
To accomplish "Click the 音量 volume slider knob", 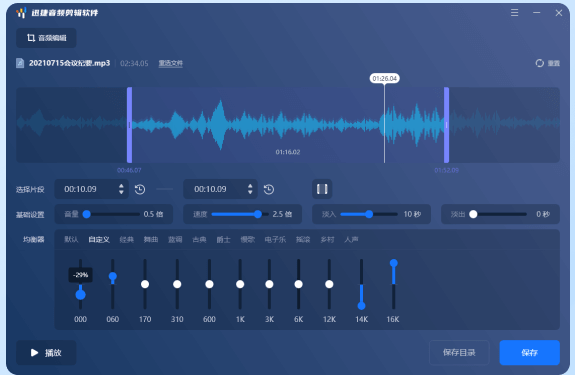I will [87, 214].
